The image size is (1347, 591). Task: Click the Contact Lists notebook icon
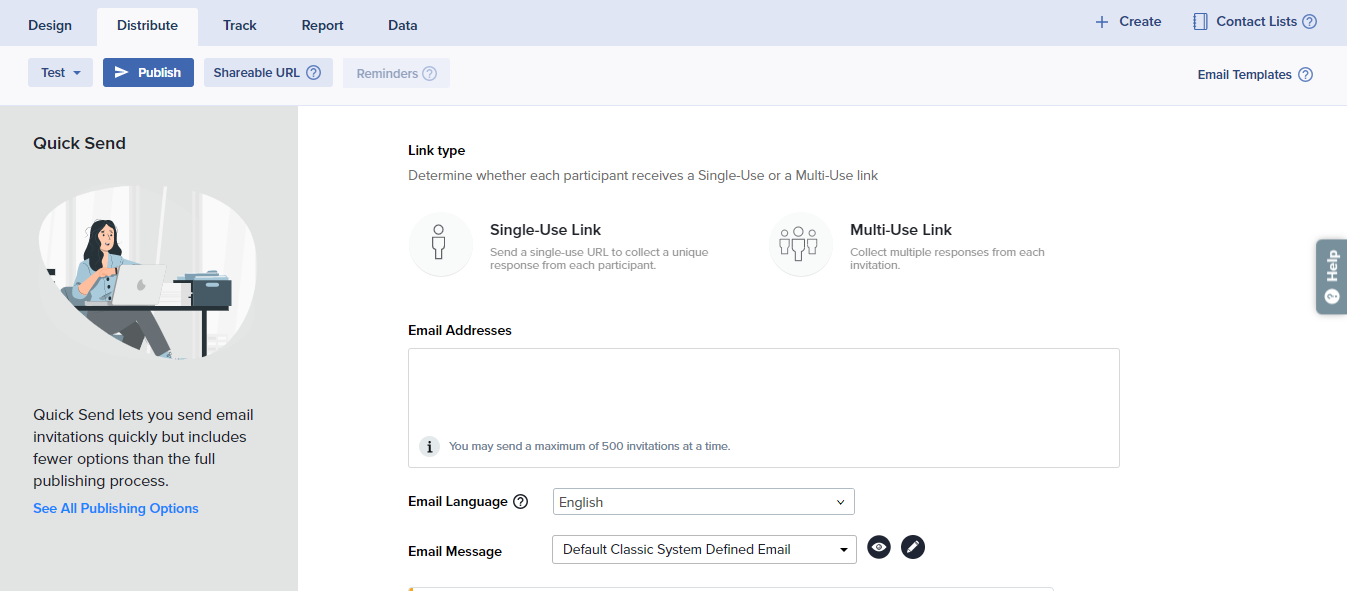pos(1200,22)
